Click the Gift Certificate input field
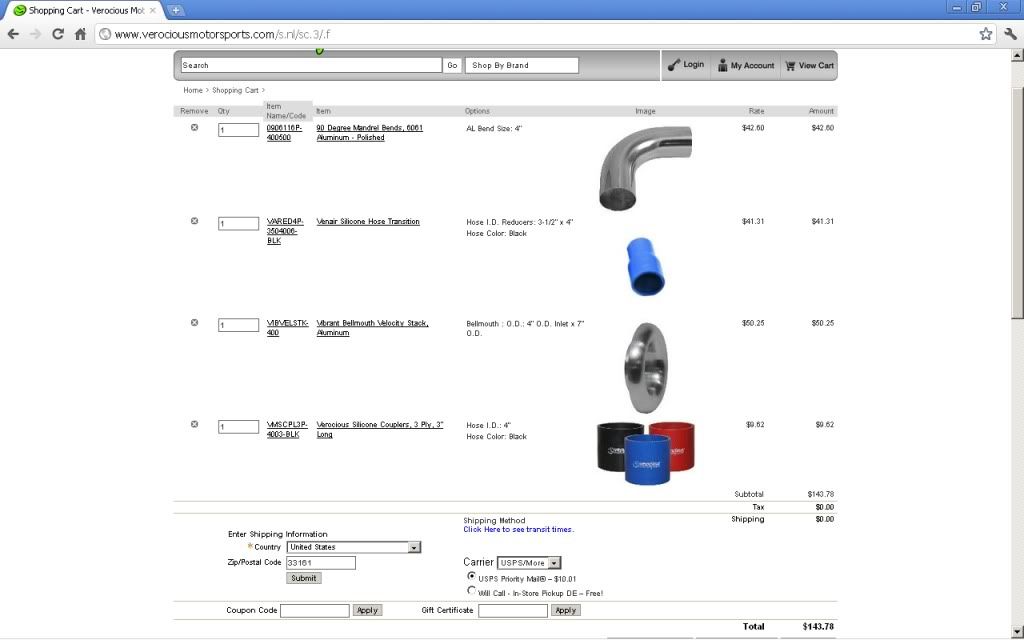 513,611
